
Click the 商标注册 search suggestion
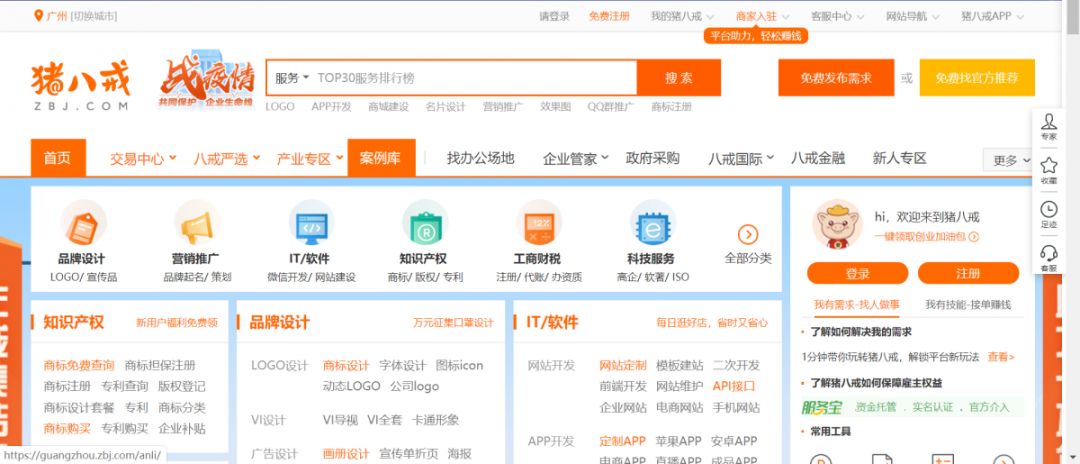coord(672,107)
